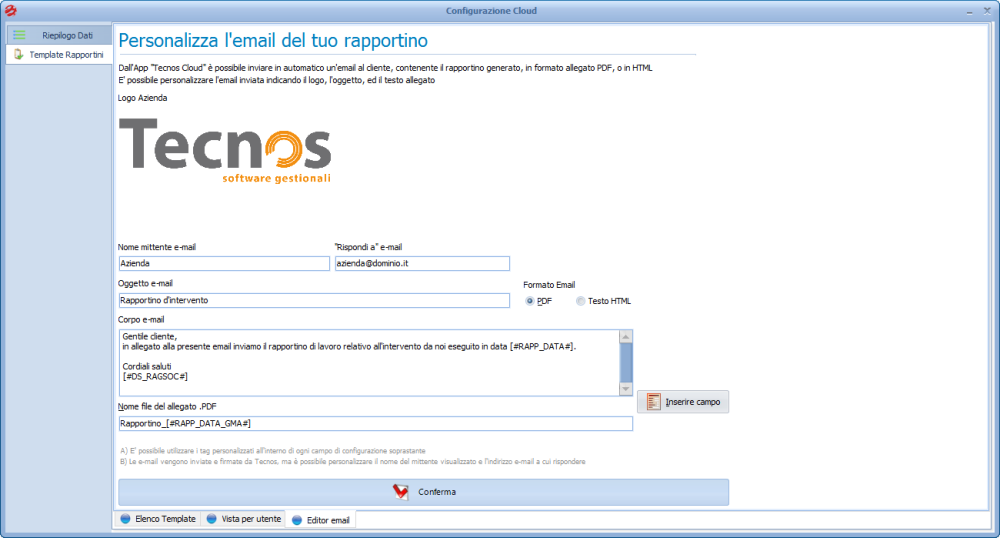Click the Corpo e-mail scrollbar thumb
1000x538 pixels.
(626, 362)
